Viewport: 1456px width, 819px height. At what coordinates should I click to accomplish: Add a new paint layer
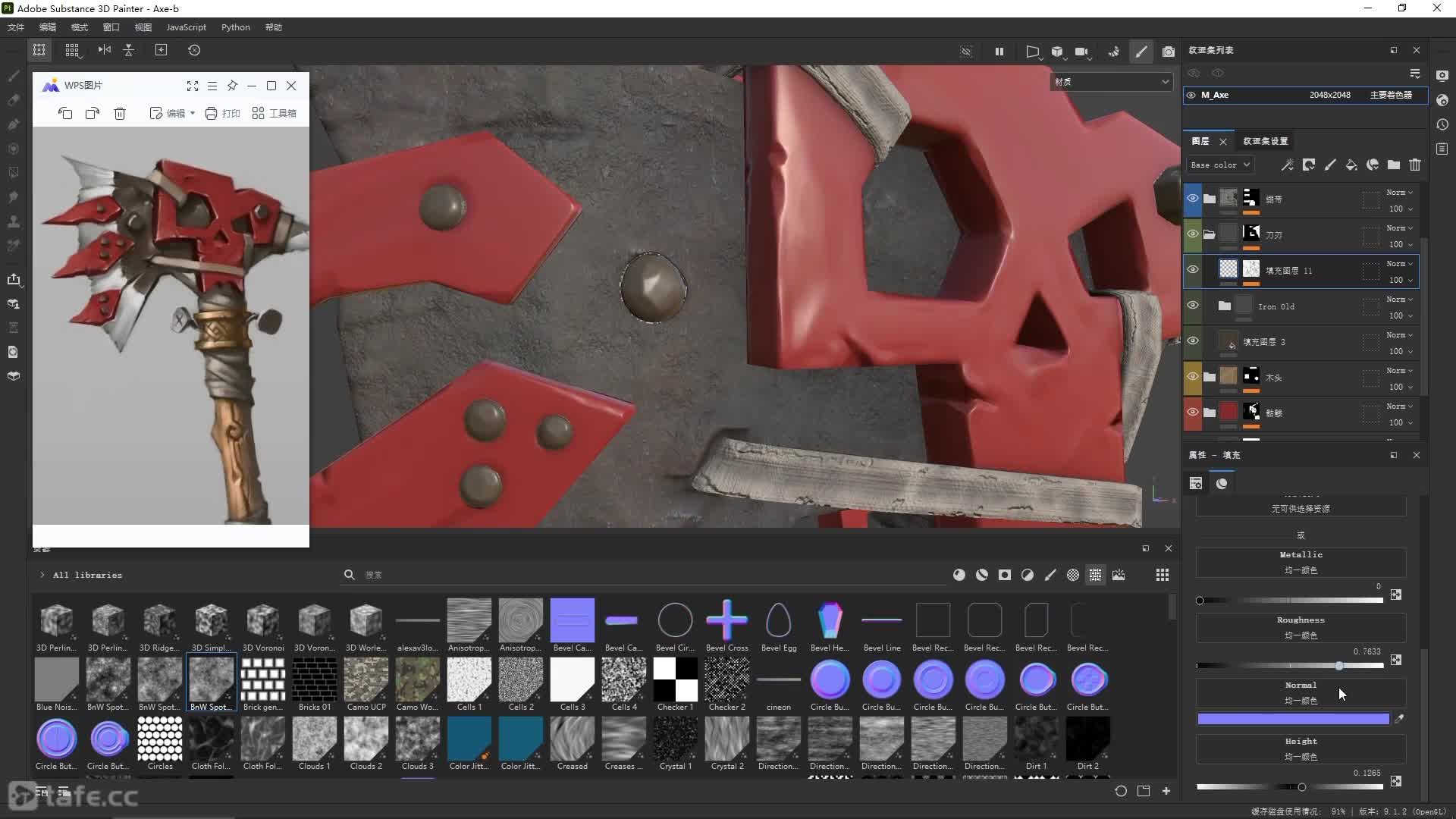[x=1330, y=165]
